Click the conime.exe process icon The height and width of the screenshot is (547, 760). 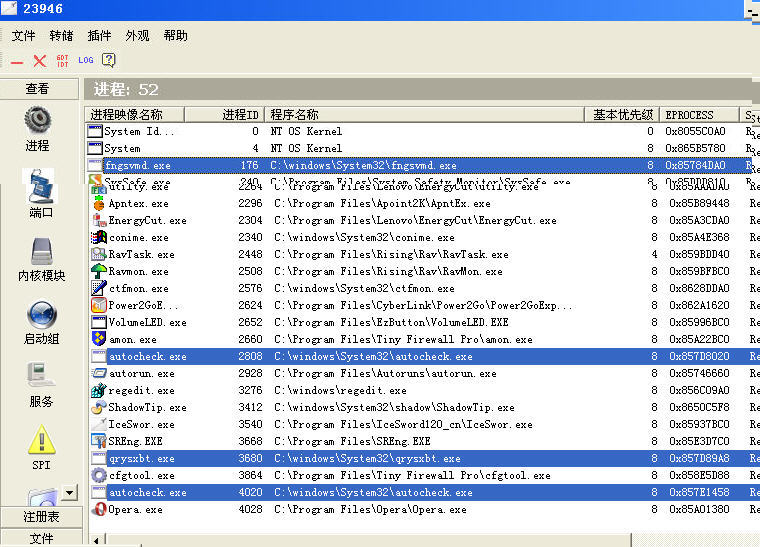[x=98, y=237]
